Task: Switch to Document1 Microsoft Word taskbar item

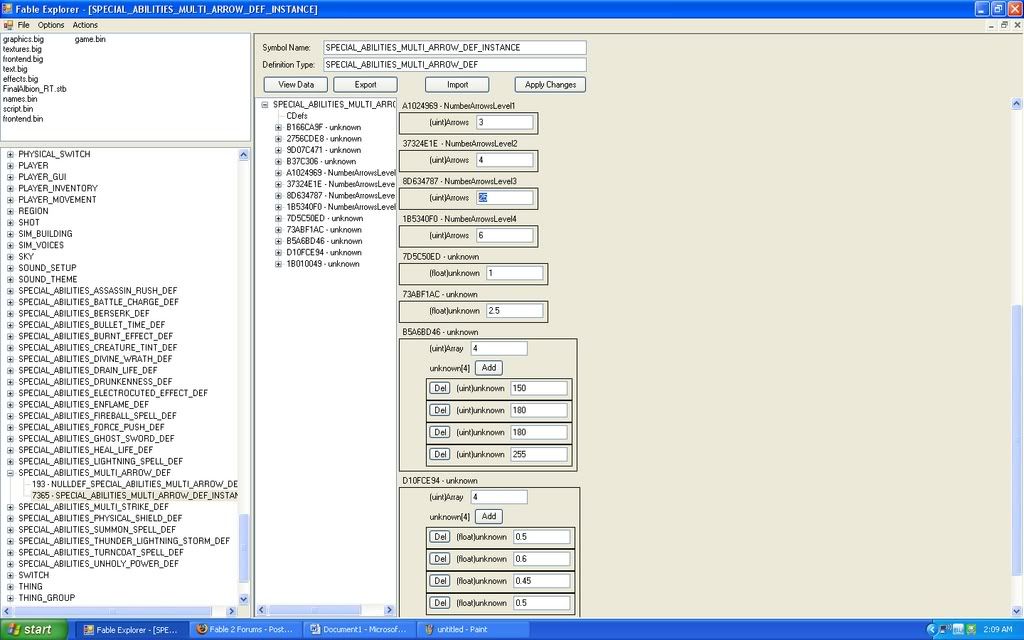Action: pyautogui.click(x=359, y=630)
